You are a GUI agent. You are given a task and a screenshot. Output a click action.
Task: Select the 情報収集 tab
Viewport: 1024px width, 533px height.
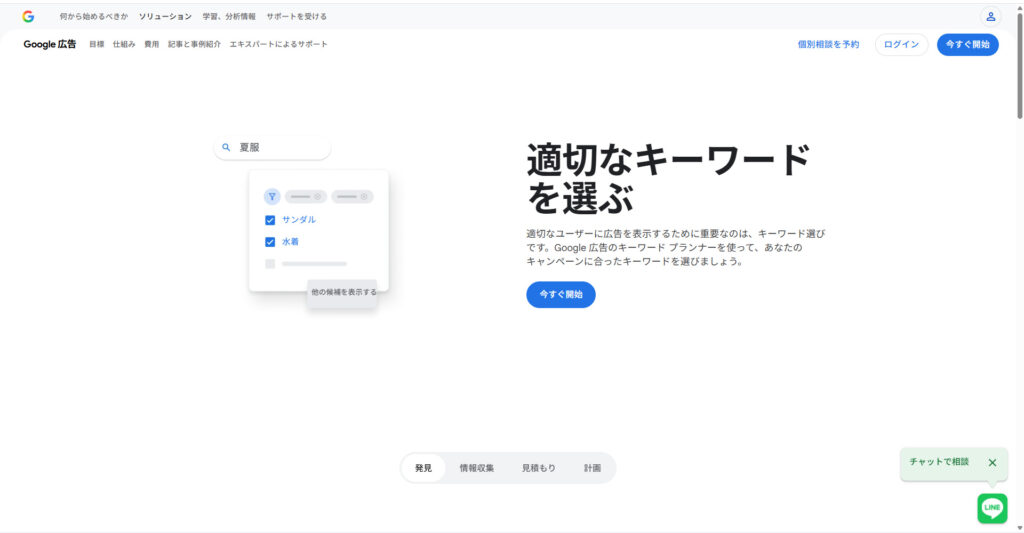[477, 468]
